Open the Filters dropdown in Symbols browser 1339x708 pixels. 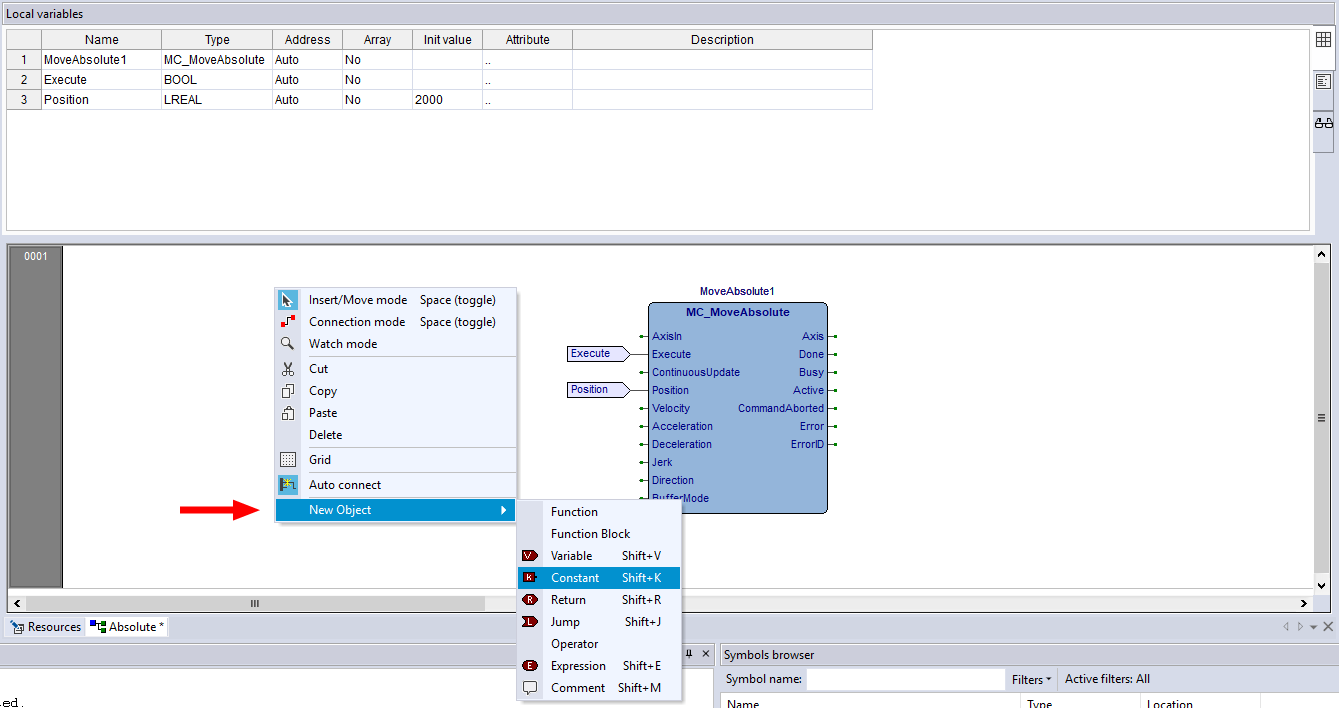coord(1031,680)
